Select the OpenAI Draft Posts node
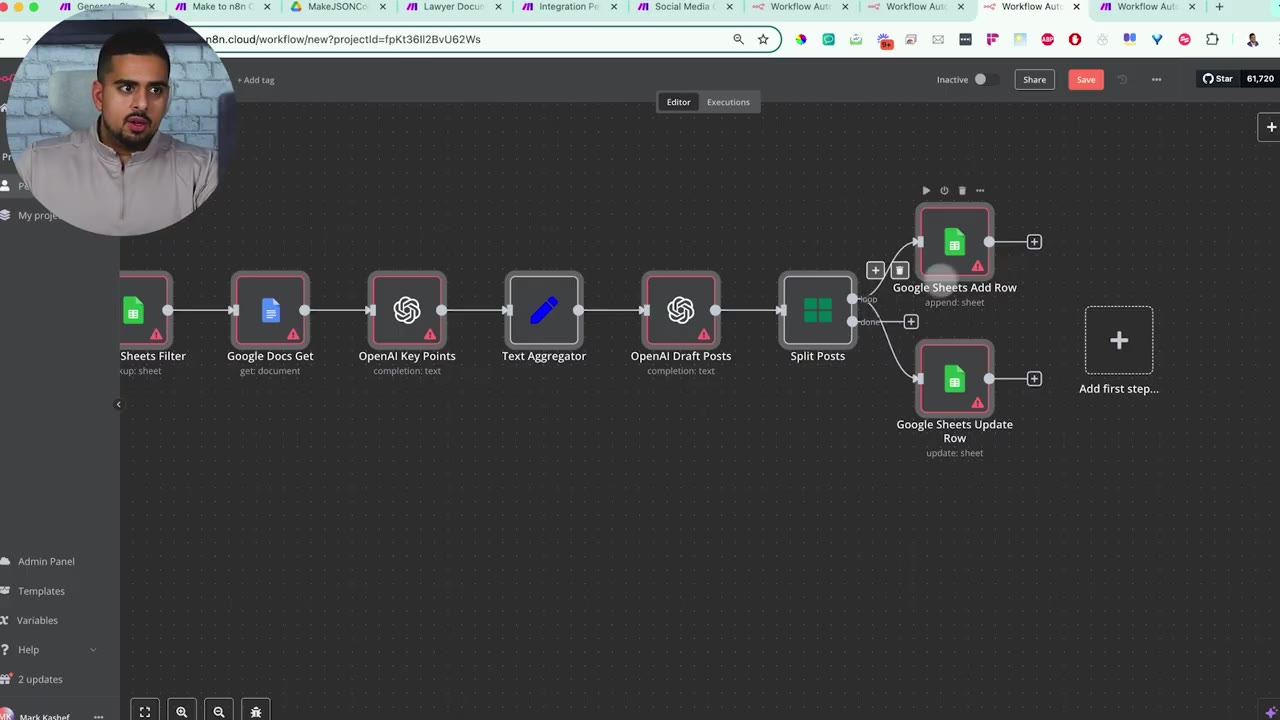The image size is (1280, 720). click(x=681, y=310)
